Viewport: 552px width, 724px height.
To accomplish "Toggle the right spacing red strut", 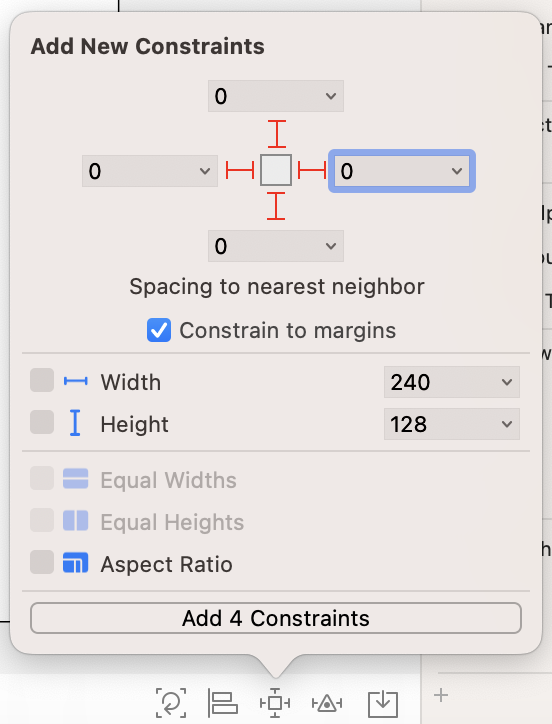I will [312, 170].
